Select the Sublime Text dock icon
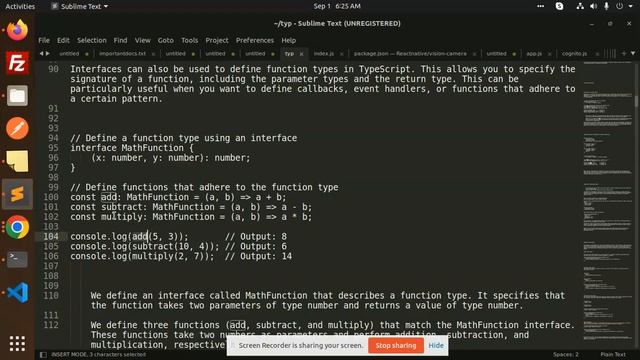 pos(17,194)
